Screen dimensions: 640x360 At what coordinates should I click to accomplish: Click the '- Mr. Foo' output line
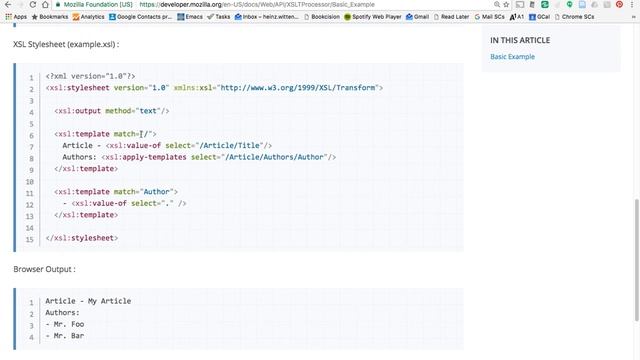click(x=64, y=324)
